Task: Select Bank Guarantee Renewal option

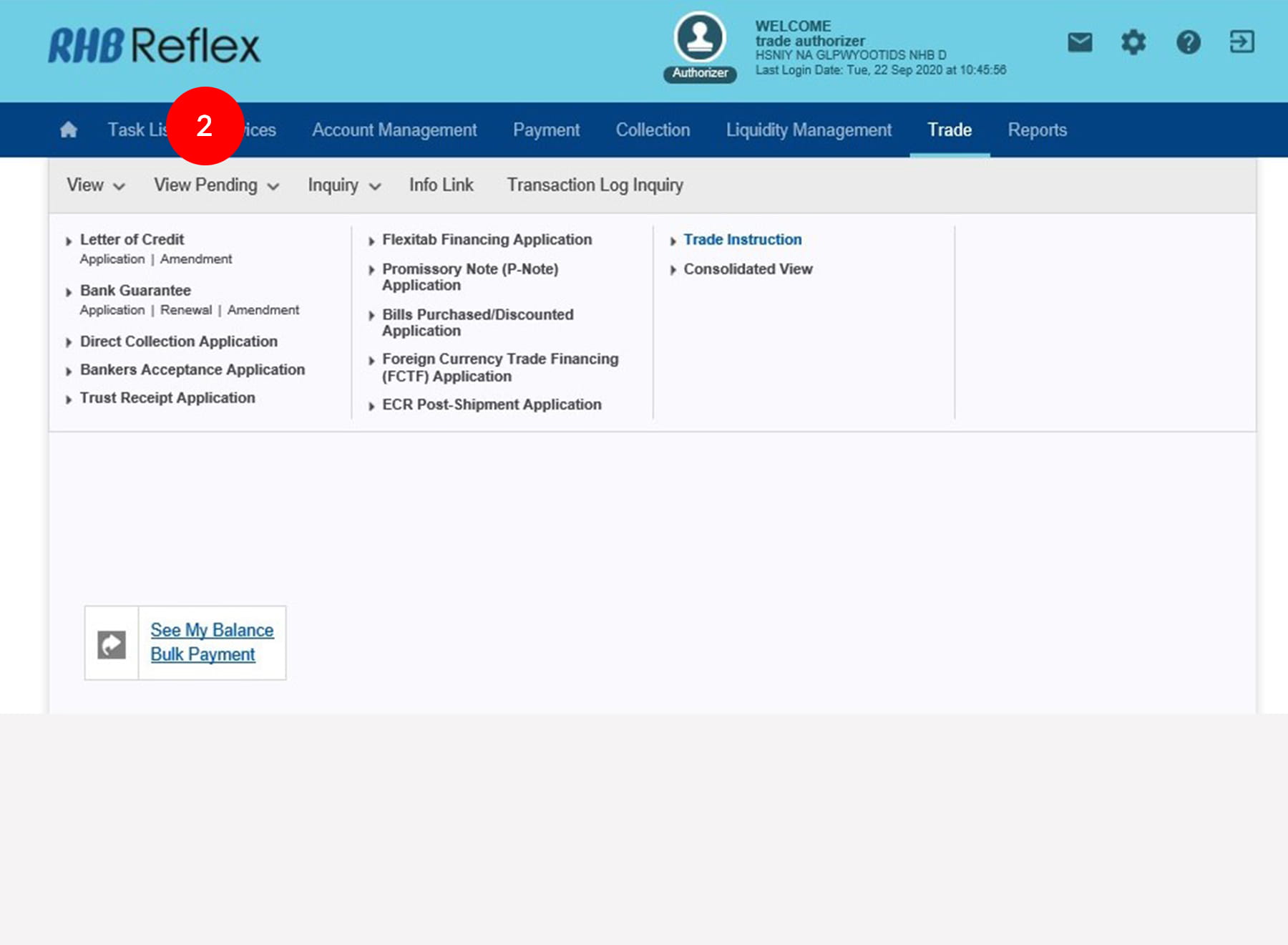Action: 186,310
